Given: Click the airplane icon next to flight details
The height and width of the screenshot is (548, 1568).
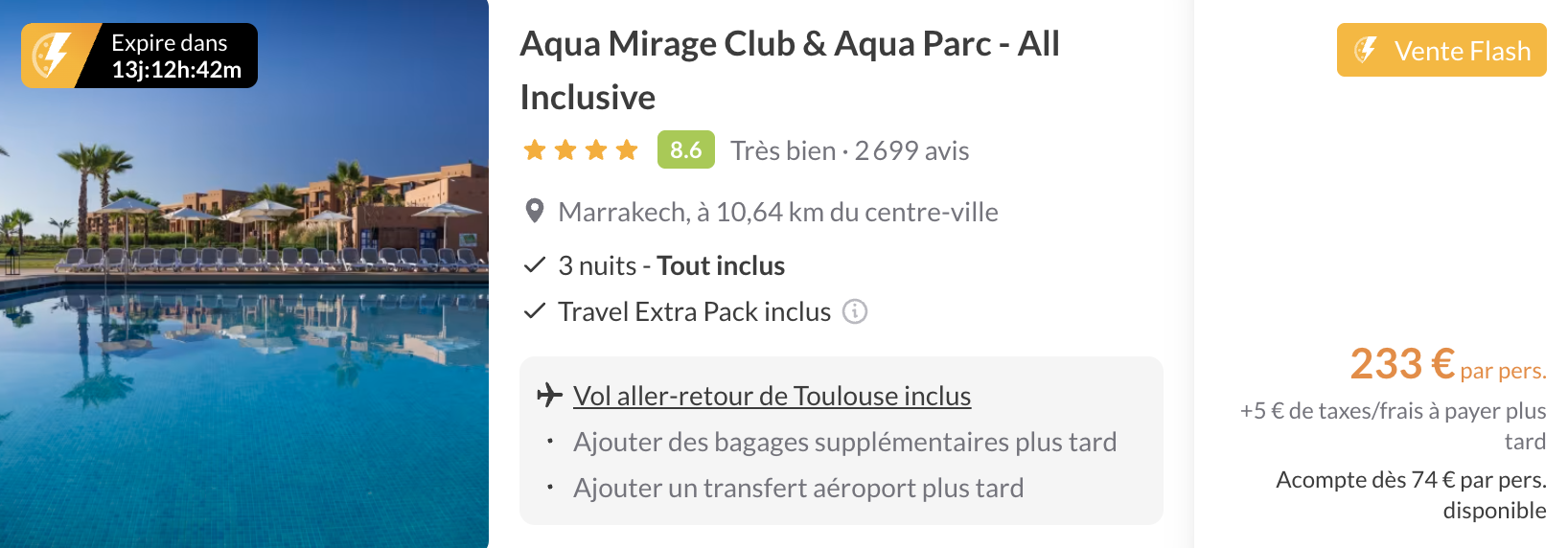Looking at the screenshot, I should coord(549,395).
